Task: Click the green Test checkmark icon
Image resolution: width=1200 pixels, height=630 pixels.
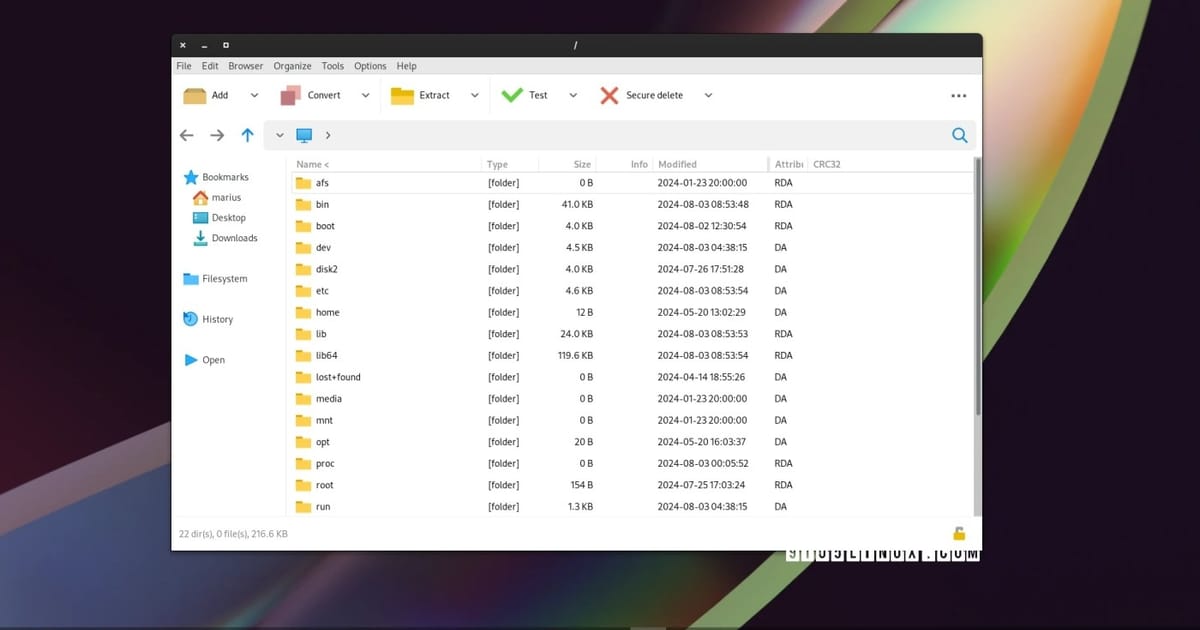Action: 512,95
